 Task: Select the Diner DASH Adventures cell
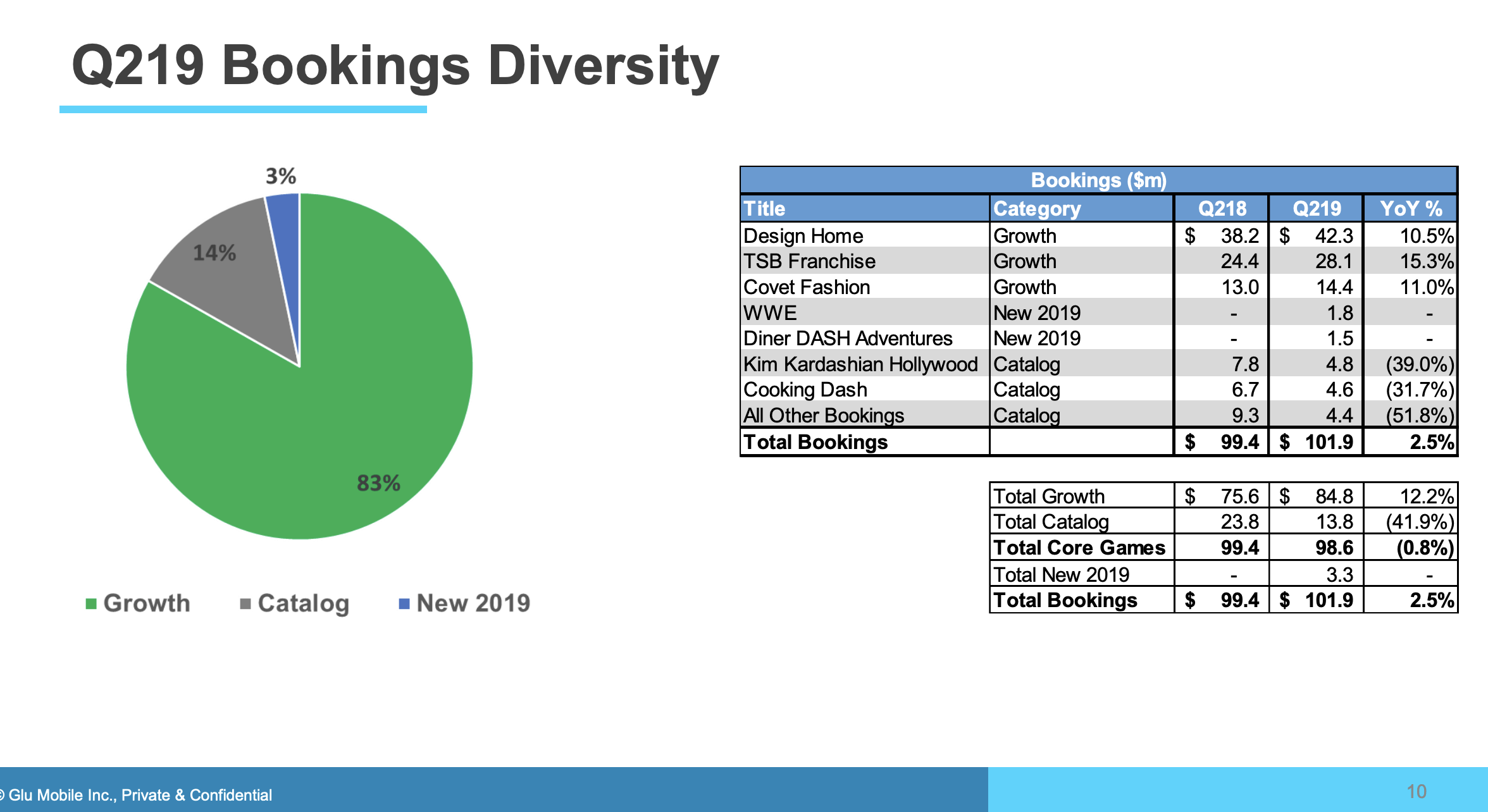(865, 338)
